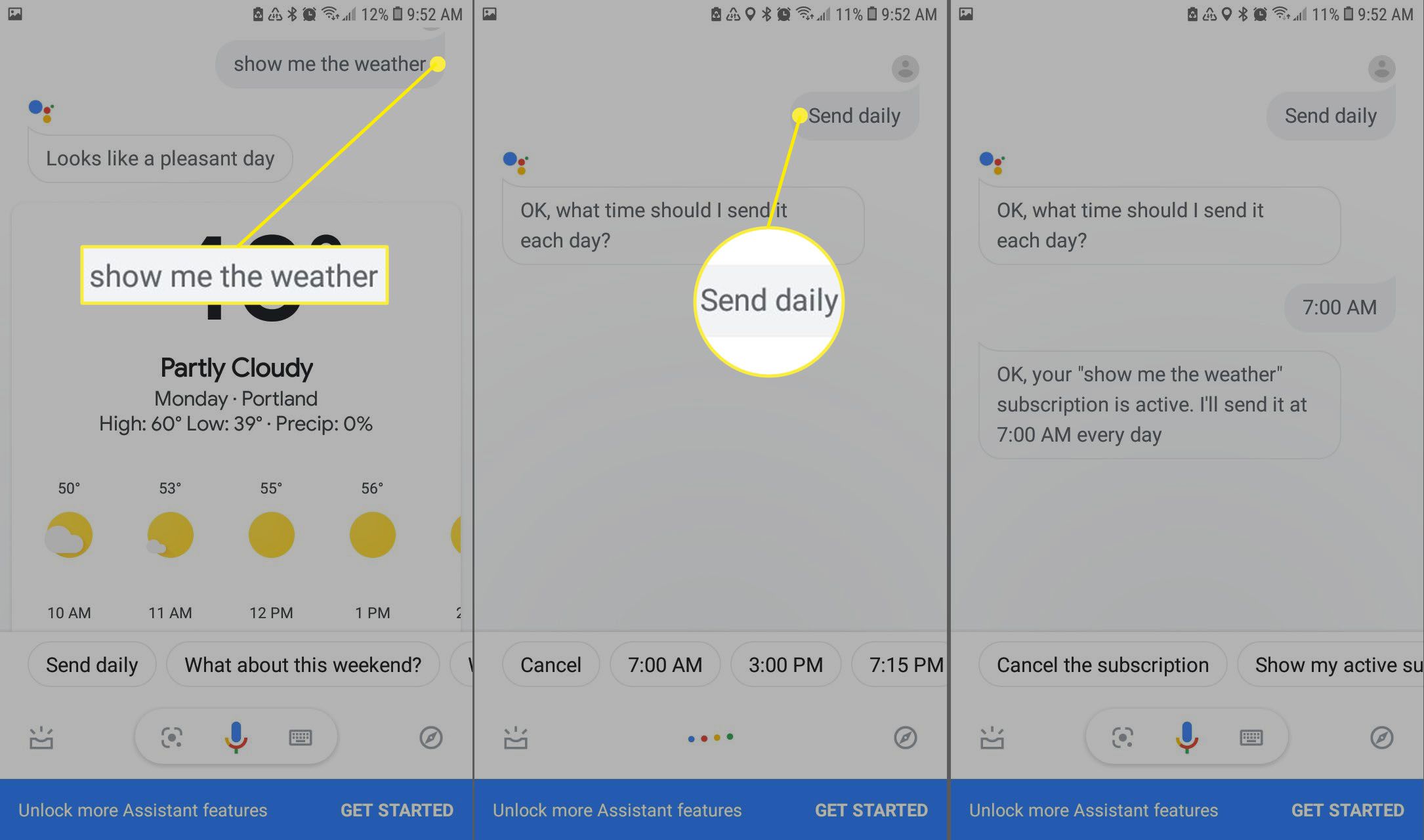The width and height of the screenshot is (1424, 840).
Task: Select the 3:00 PM time option
Action: 785,663
